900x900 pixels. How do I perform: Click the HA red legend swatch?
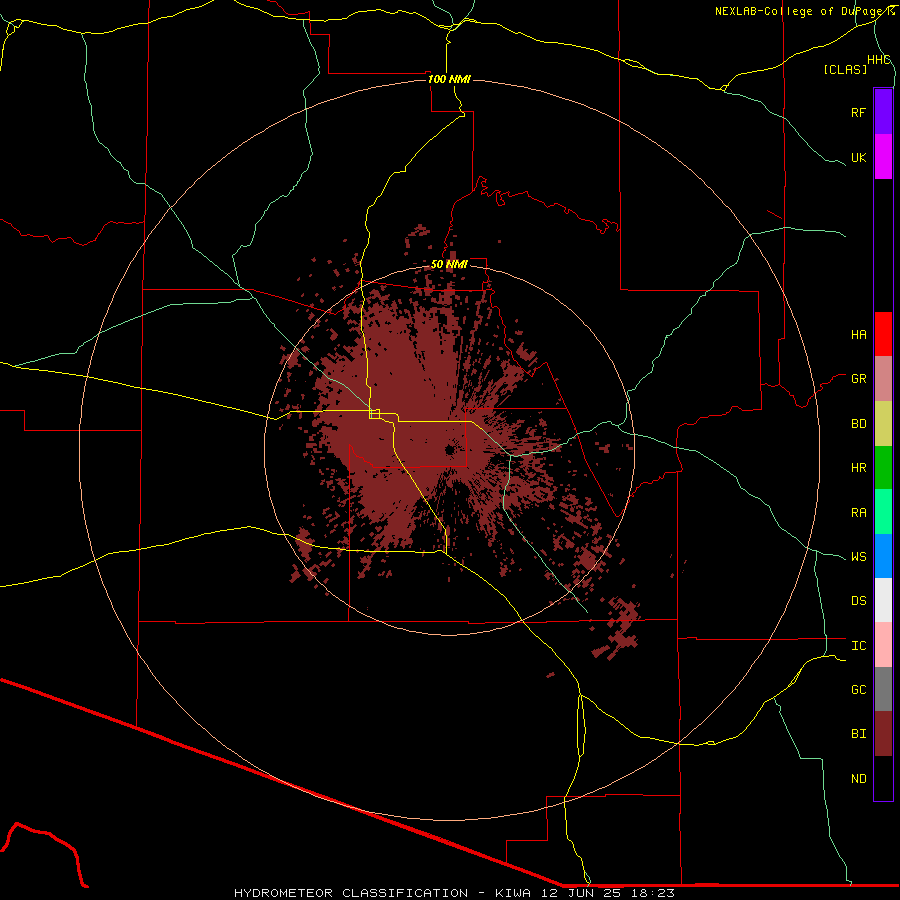tap(883, 334)
